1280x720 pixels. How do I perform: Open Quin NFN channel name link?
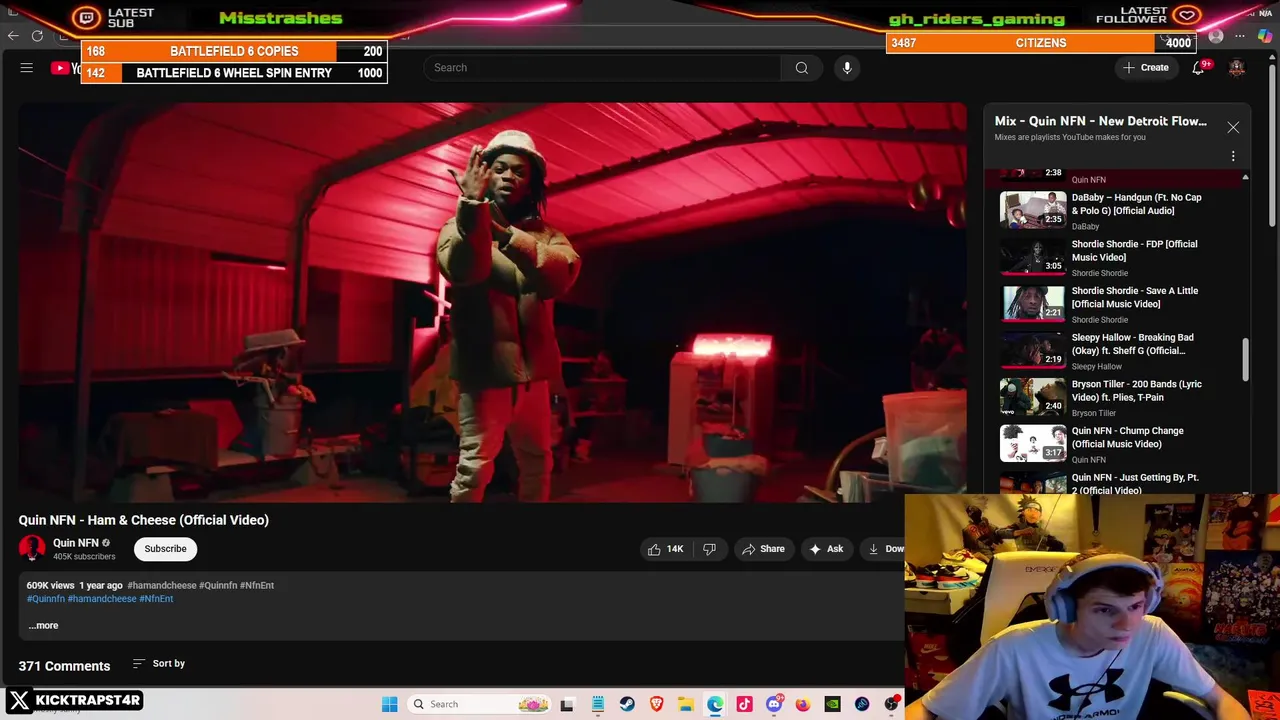(x=76, y=543)
